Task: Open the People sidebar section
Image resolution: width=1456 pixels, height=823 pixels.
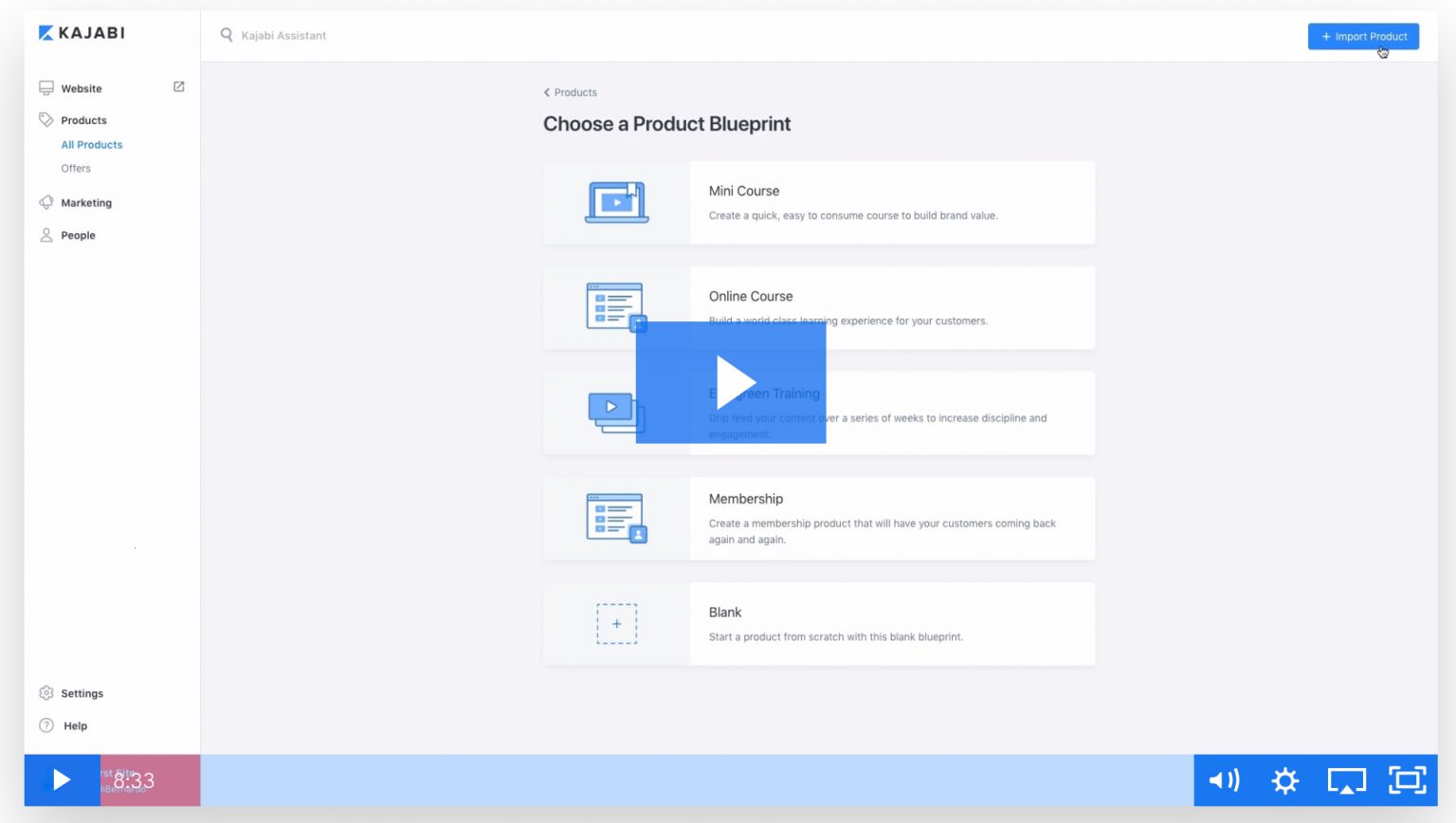Action: 78,235
